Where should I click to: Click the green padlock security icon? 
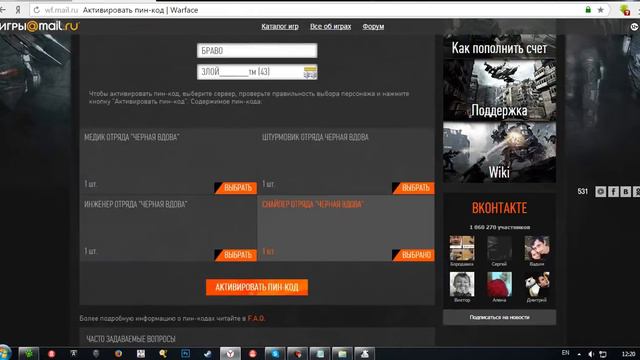click(588, 10)
